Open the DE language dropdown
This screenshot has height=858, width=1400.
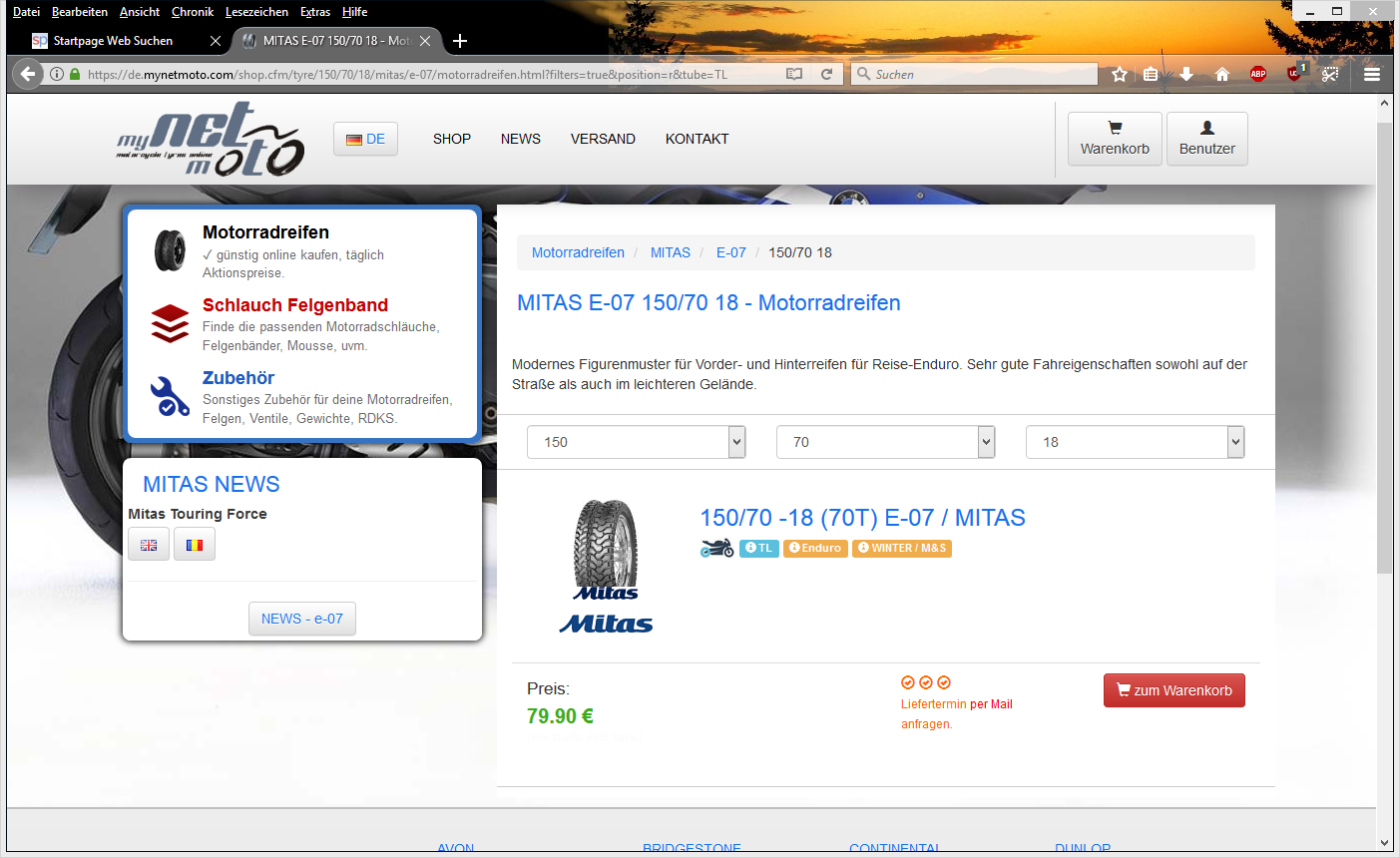365,139
